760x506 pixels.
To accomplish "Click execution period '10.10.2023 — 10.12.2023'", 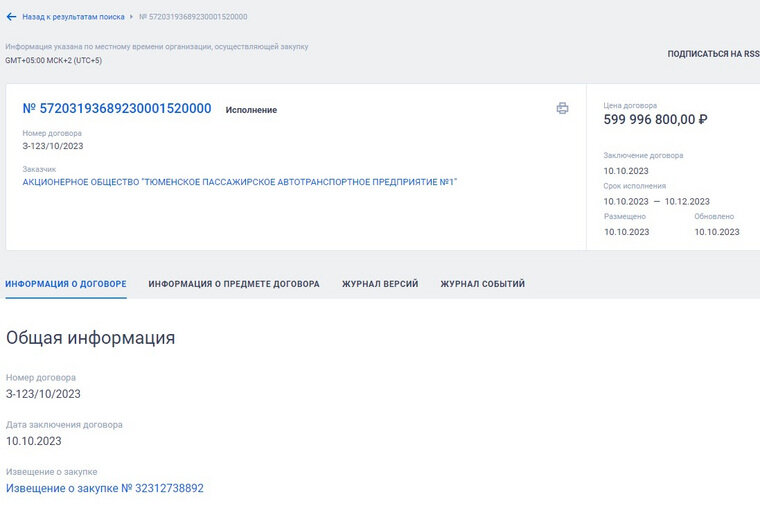I will coord(657,202).
